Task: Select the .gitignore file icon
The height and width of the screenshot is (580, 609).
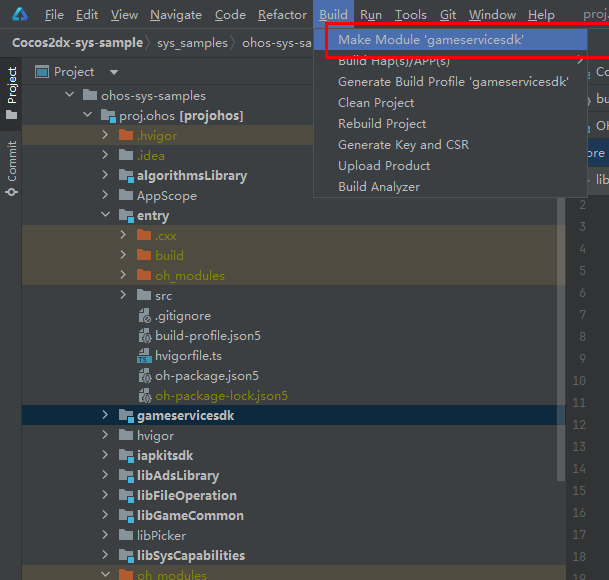Action: 144,315
